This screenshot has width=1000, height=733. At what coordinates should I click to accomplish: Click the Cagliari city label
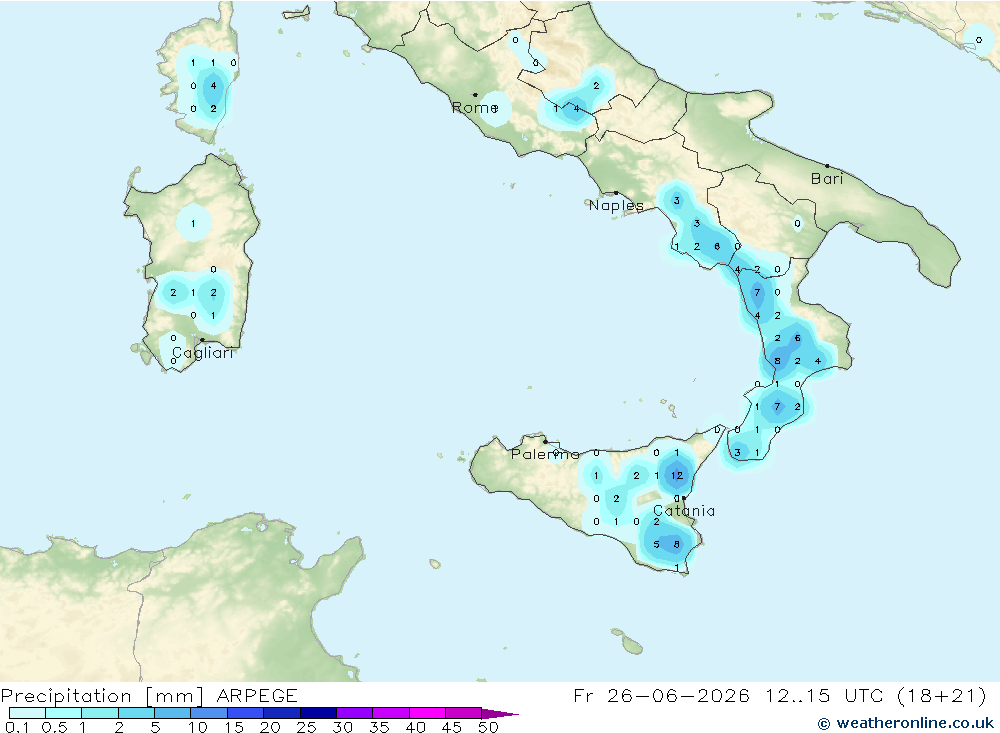tap(202, 353)
